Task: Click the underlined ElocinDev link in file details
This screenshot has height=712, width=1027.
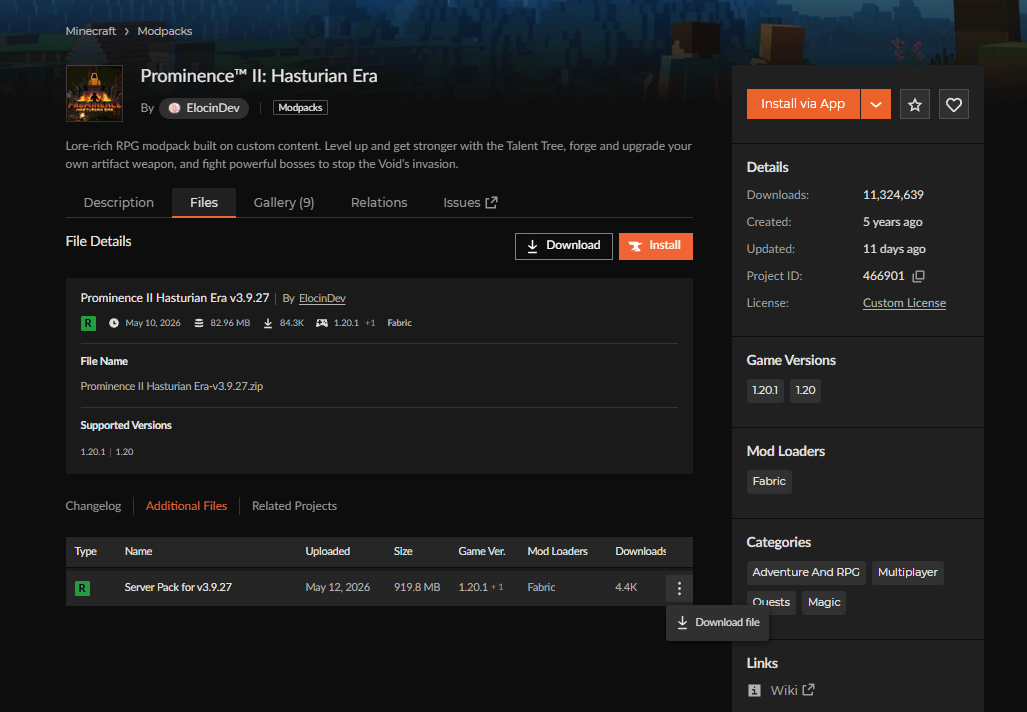Action: [x=322, y=298]
